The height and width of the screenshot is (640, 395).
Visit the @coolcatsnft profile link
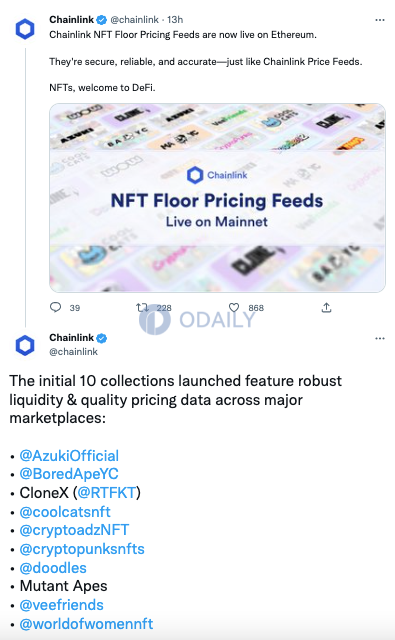pos(65,511)
